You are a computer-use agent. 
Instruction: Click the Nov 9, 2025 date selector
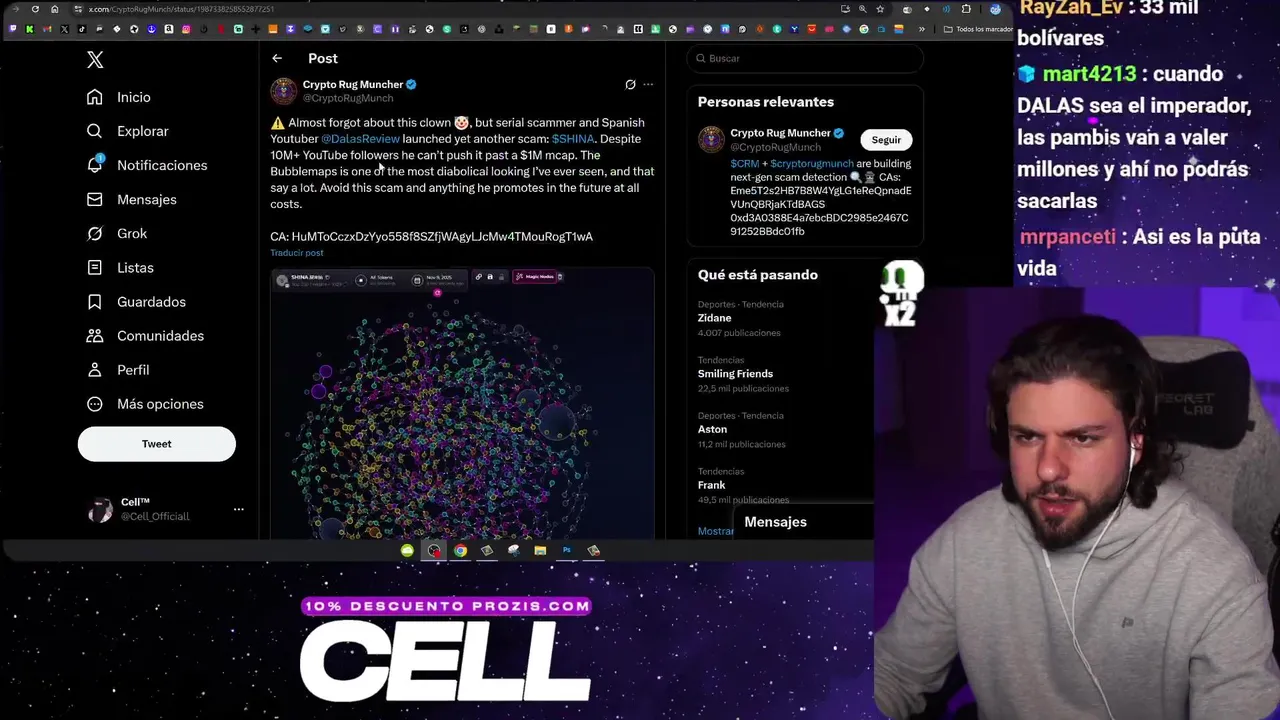click(436, 279)
